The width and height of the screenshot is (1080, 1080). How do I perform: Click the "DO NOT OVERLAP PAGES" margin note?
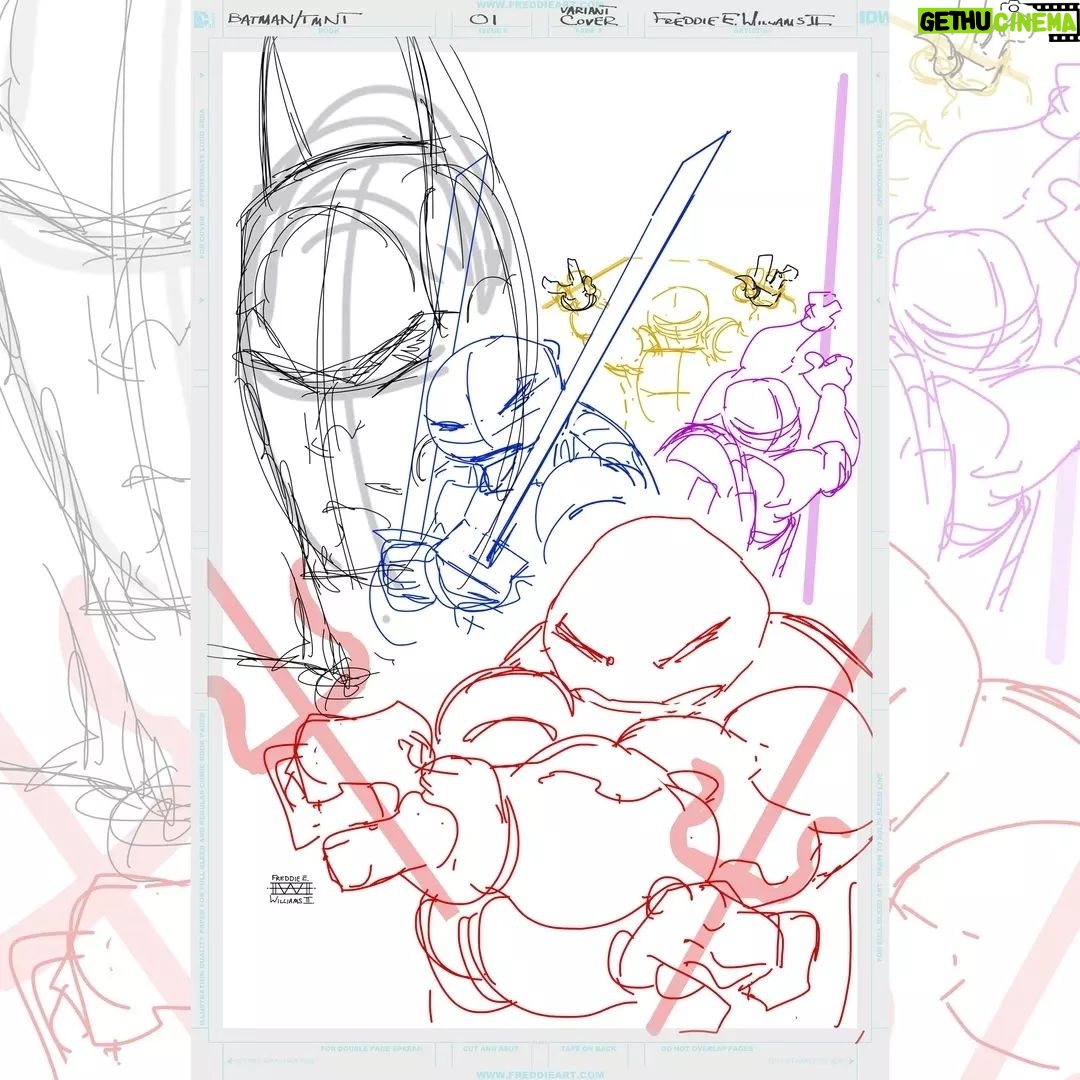coord(707,1049)
